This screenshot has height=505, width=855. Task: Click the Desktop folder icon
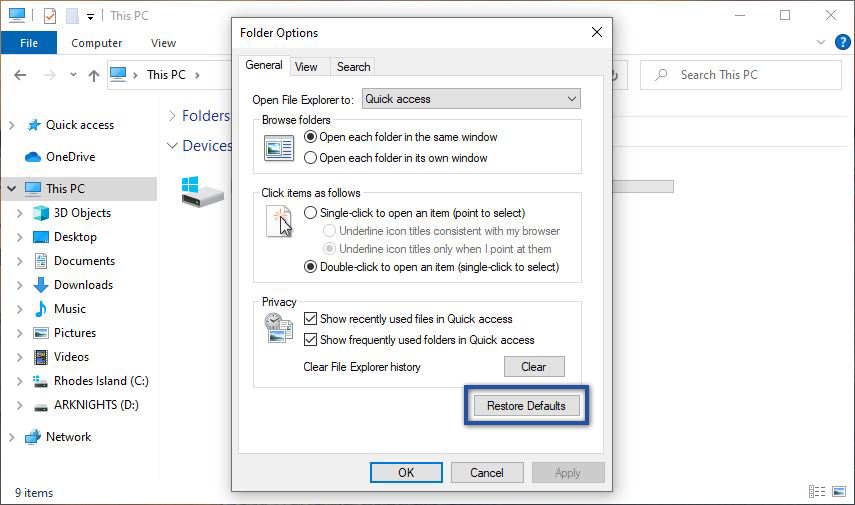point(41,237)
